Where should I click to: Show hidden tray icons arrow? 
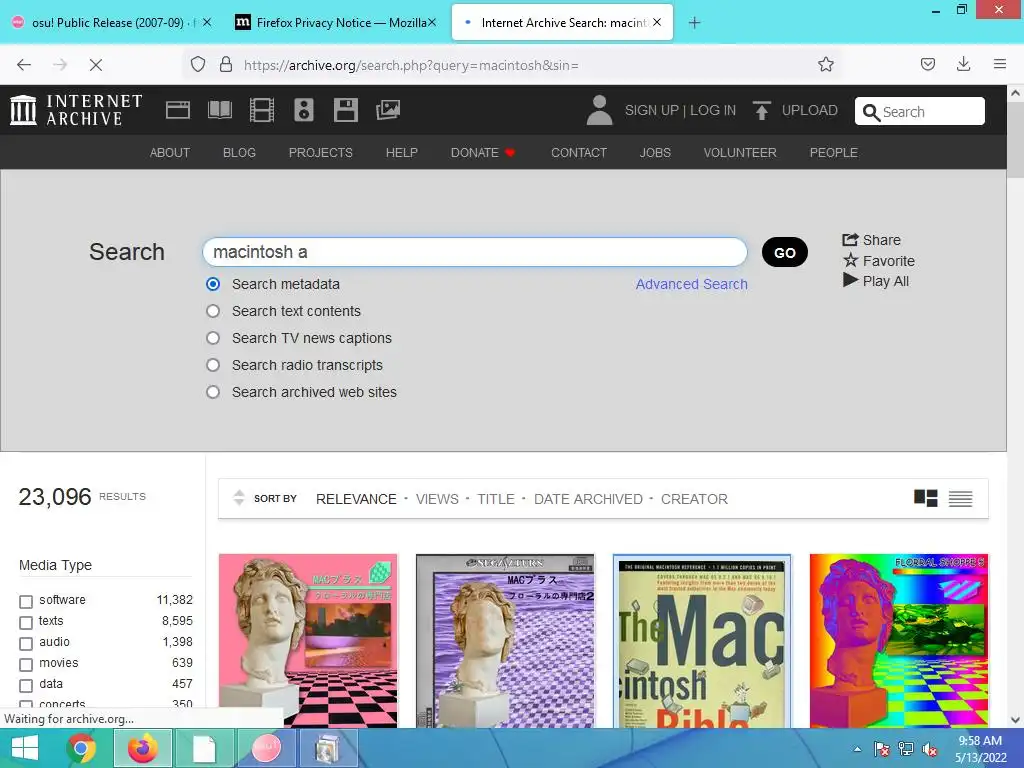point(857,749)
